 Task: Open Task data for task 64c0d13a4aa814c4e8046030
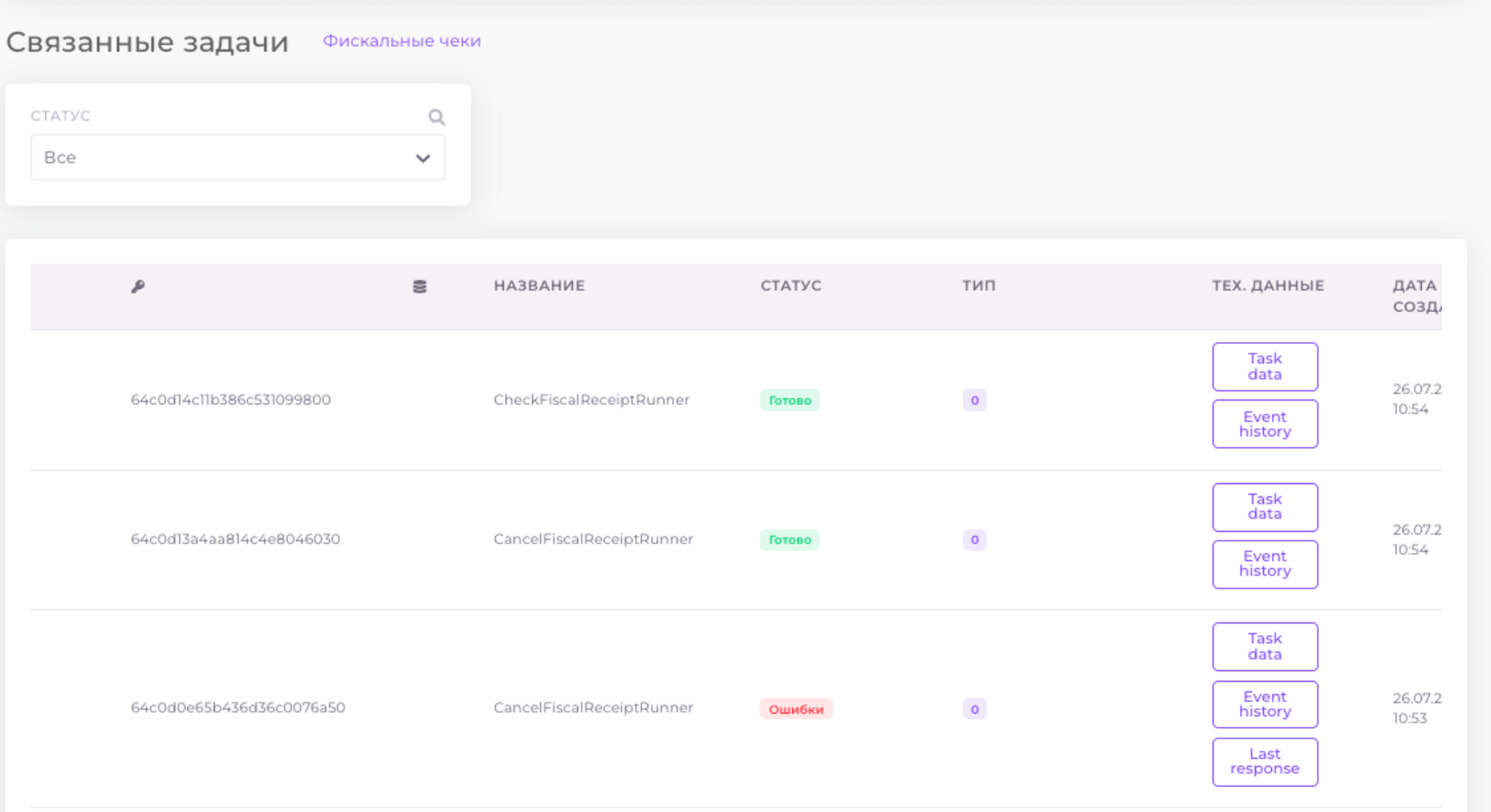[1264, 507]
